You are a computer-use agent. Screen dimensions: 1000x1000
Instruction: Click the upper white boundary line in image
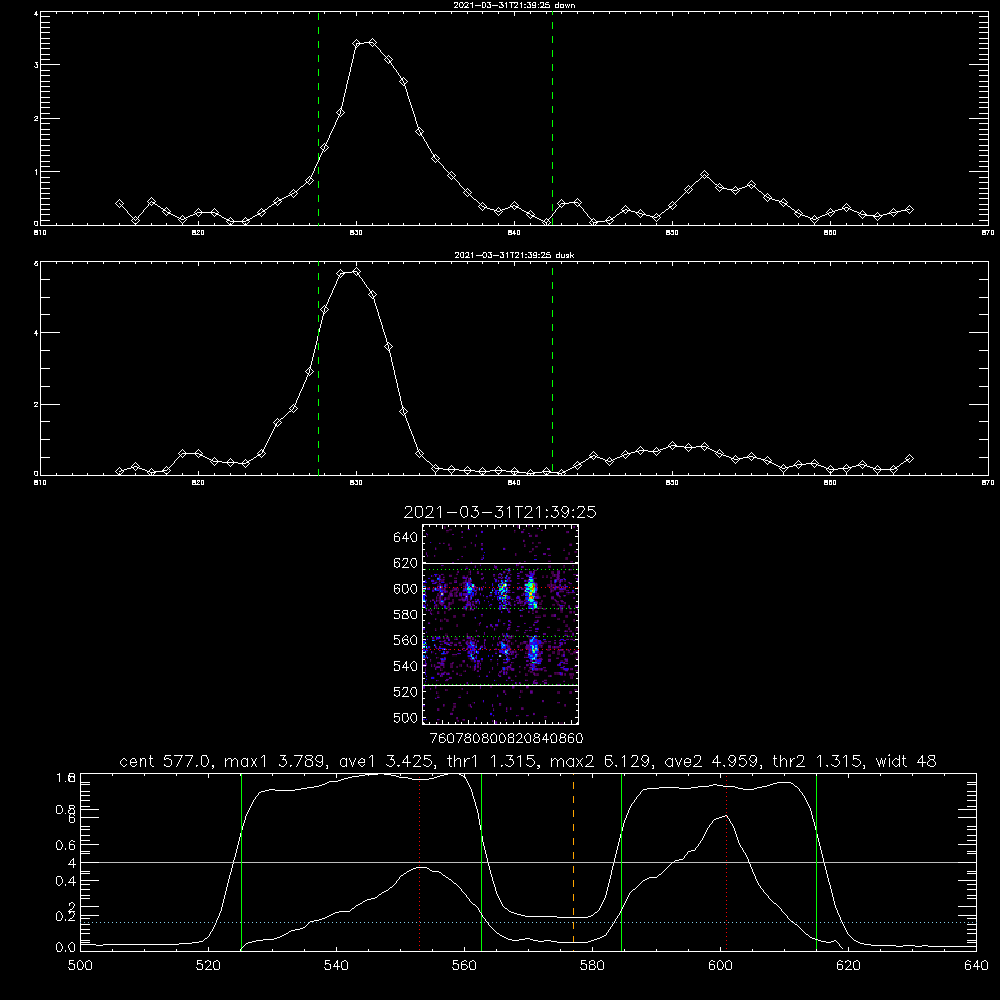point(501,563)
